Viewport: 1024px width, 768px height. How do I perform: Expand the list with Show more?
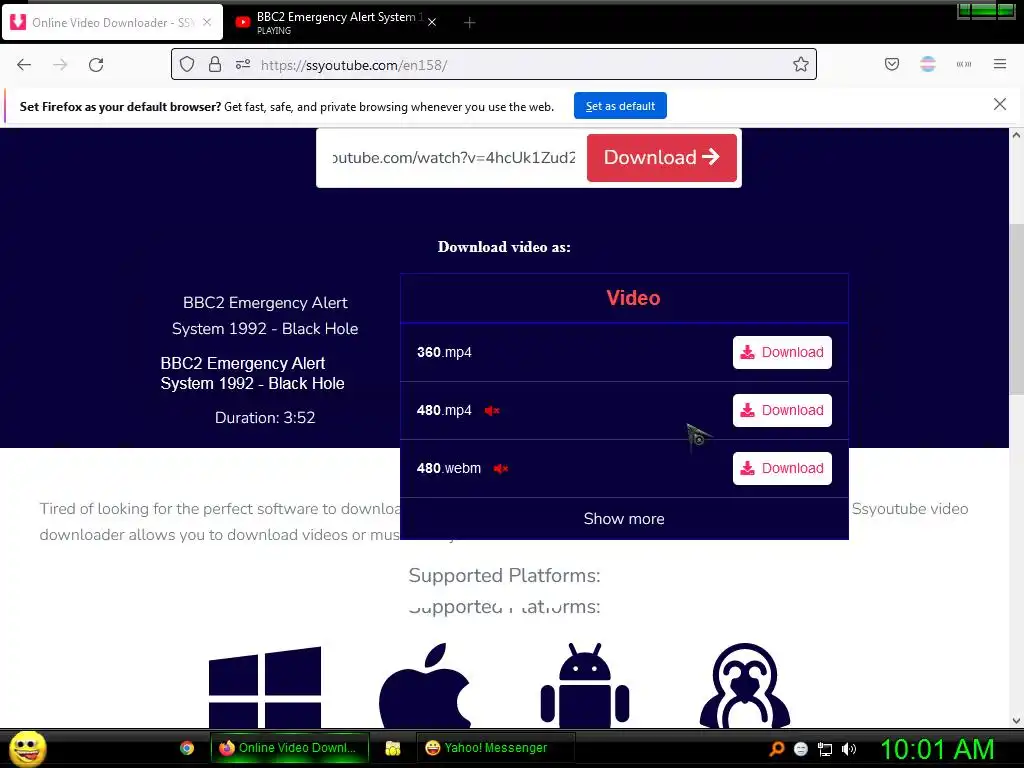click(x=624, y=519)
